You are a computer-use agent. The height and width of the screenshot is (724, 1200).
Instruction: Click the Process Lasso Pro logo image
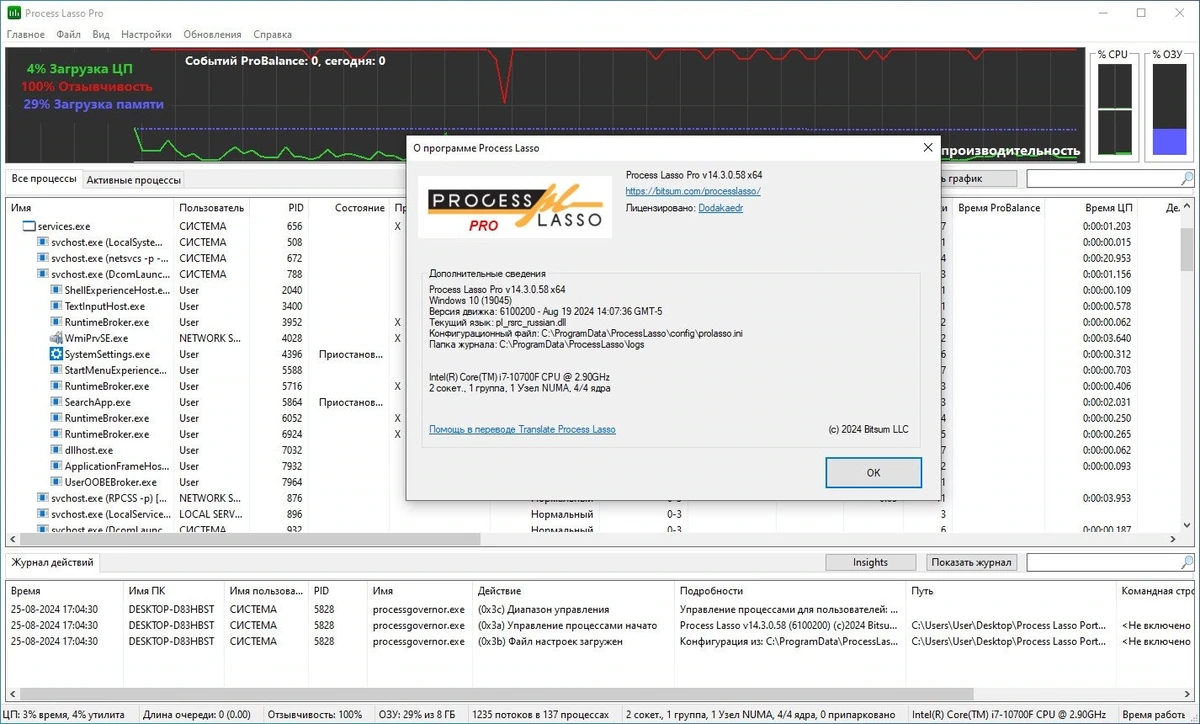[x=515, y=207]
